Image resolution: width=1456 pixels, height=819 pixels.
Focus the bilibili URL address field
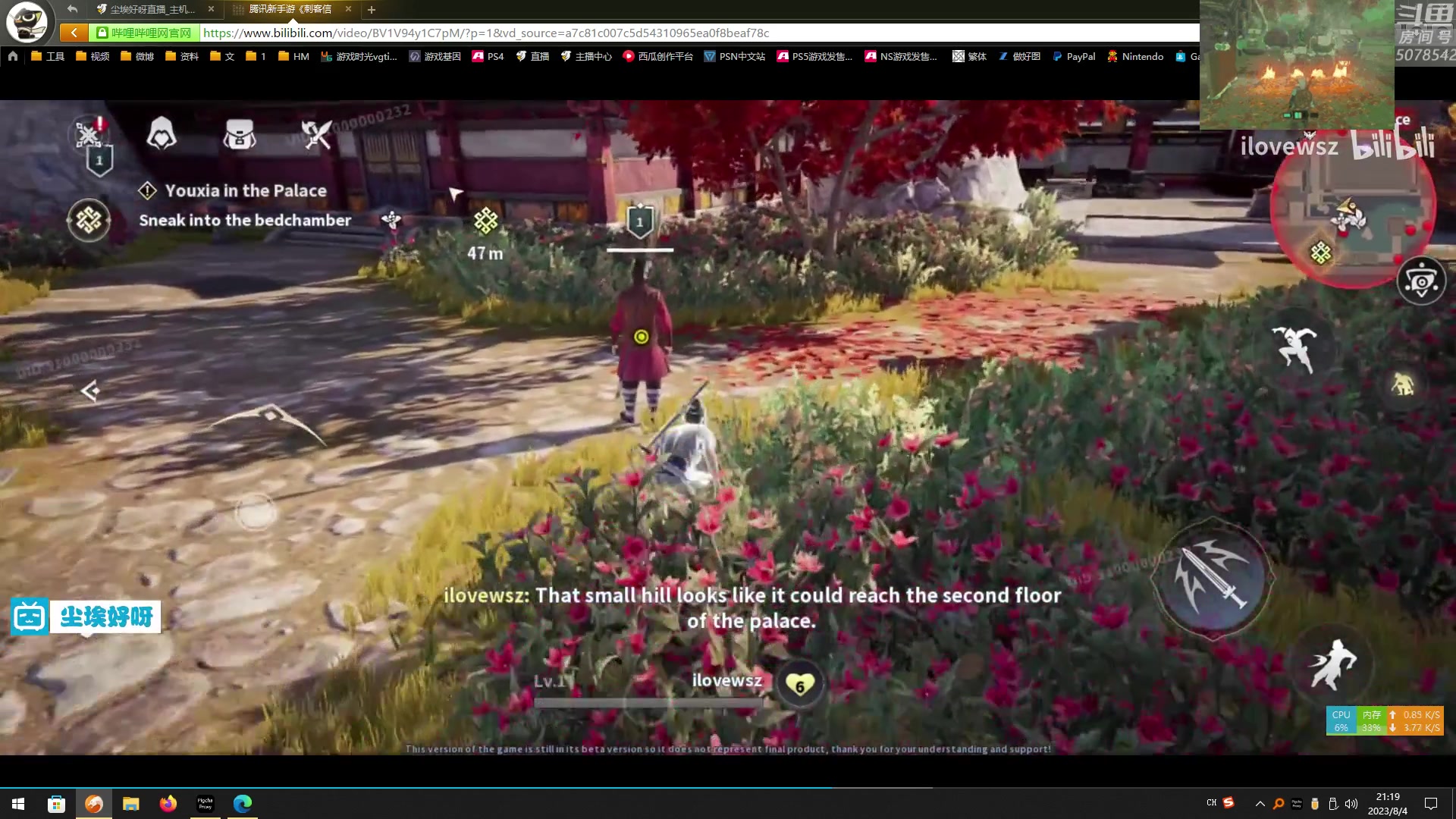pyautogui.click(x=698, y=33)
